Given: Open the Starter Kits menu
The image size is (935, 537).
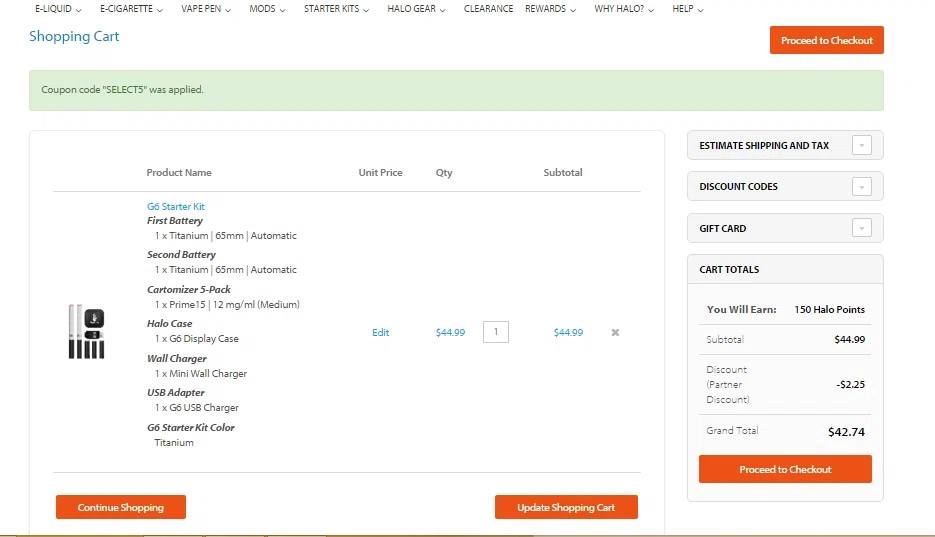Looking at the screenshot, I should pos(336,9).
